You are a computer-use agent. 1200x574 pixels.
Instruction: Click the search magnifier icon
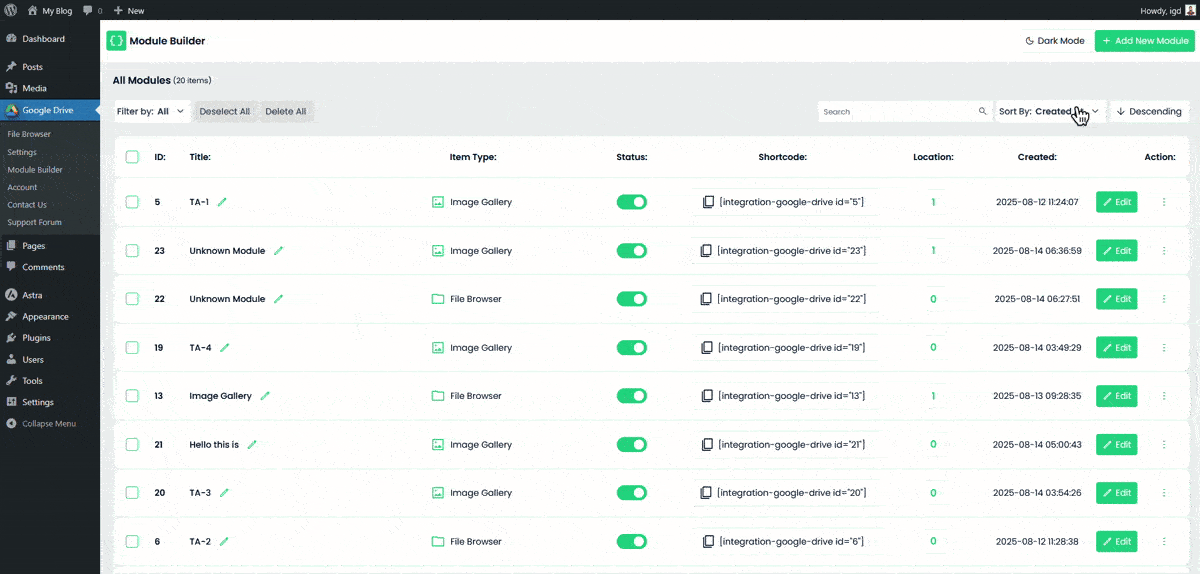coord(983,112)
